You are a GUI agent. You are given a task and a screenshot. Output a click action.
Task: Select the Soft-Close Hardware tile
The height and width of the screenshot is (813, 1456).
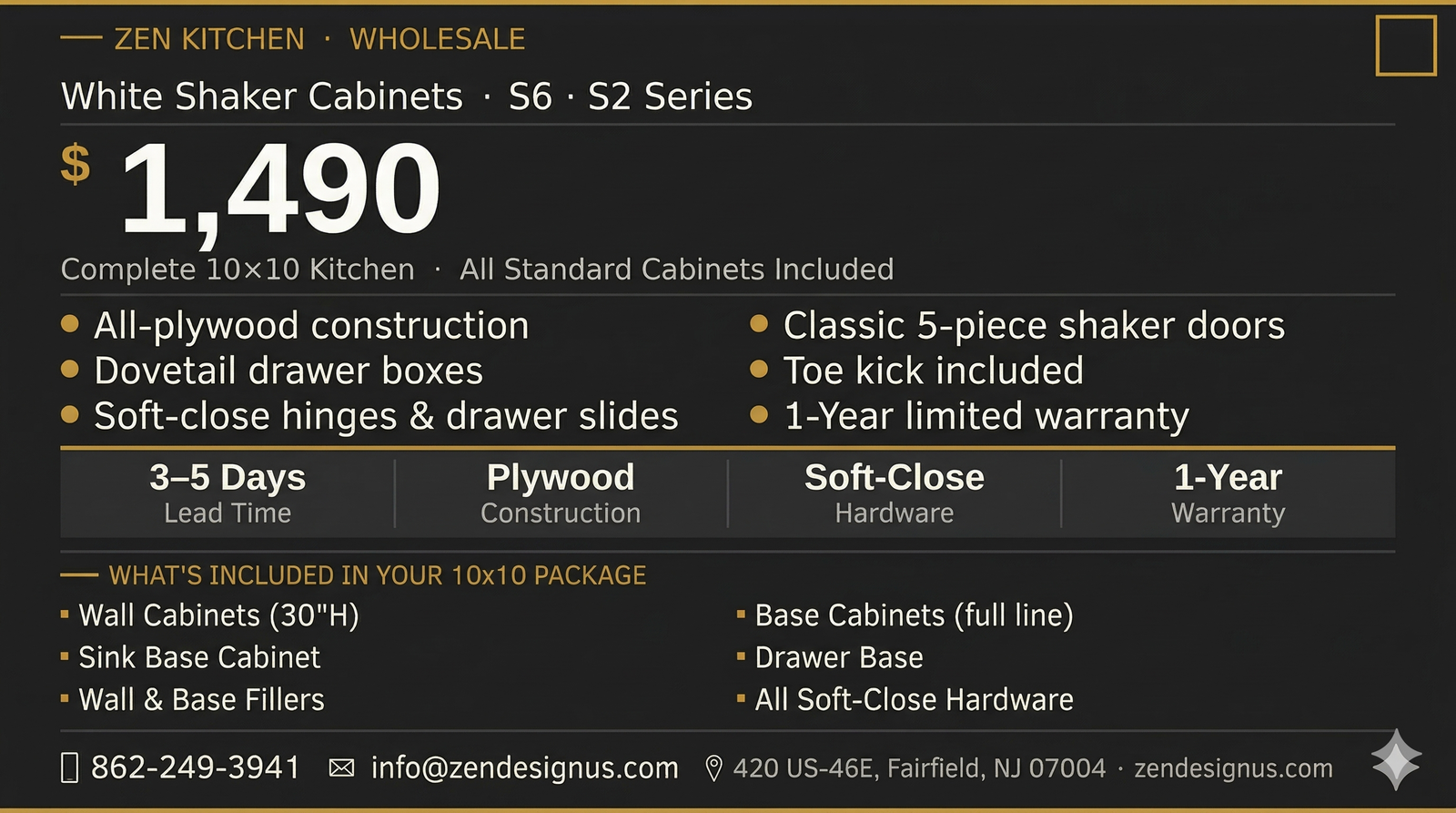click(x=895, y=493)
